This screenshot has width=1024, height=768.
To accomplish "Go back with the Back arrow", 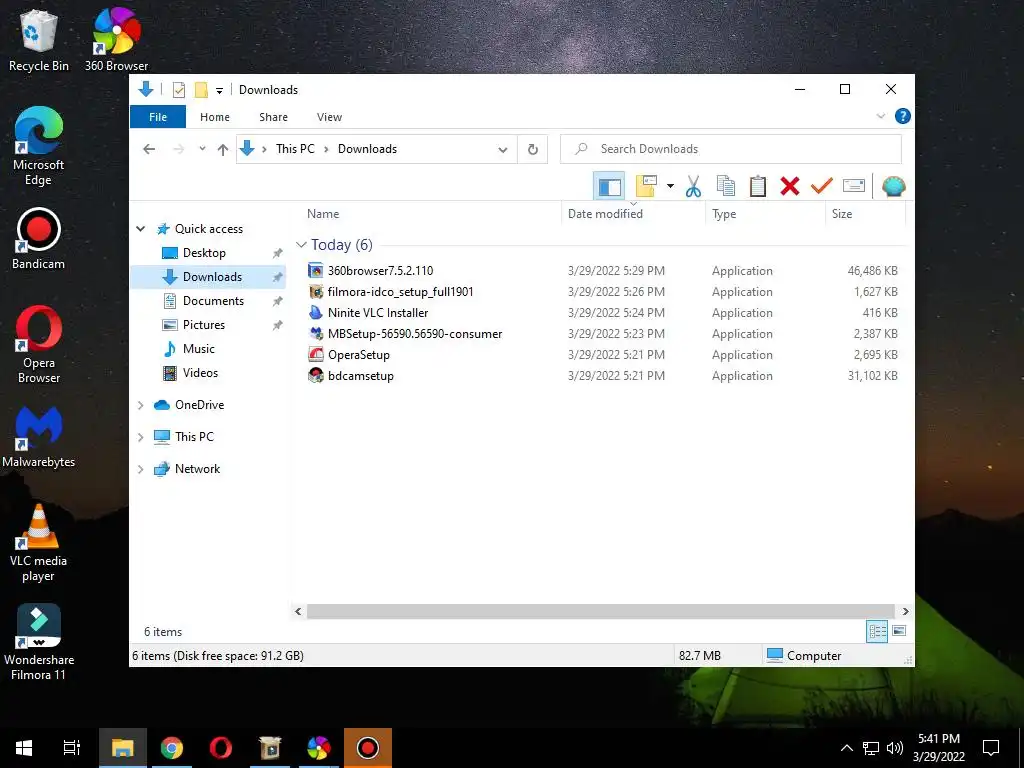I will (149, 149).
